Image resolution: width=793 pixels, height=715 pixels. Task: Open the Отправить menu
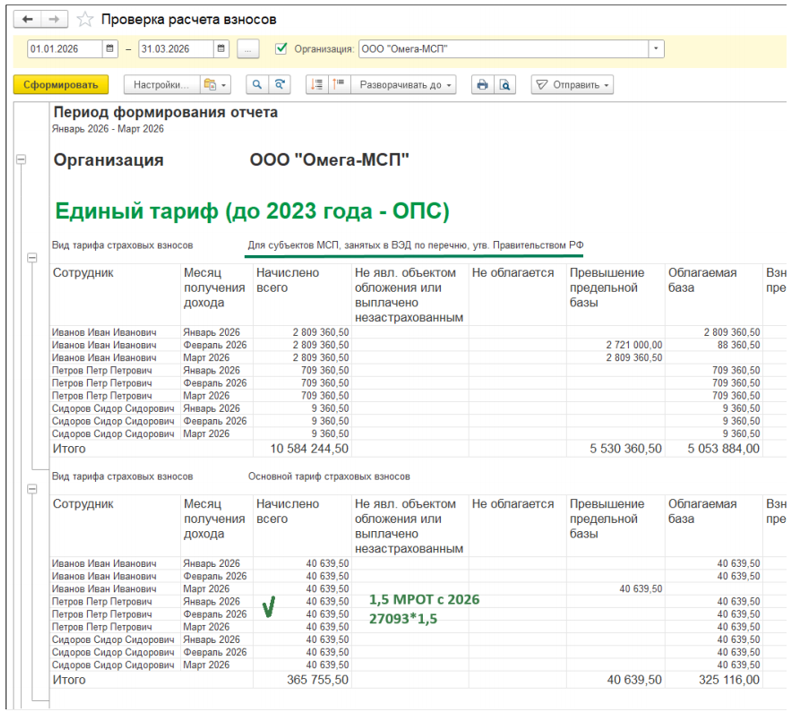pos(572,85)
